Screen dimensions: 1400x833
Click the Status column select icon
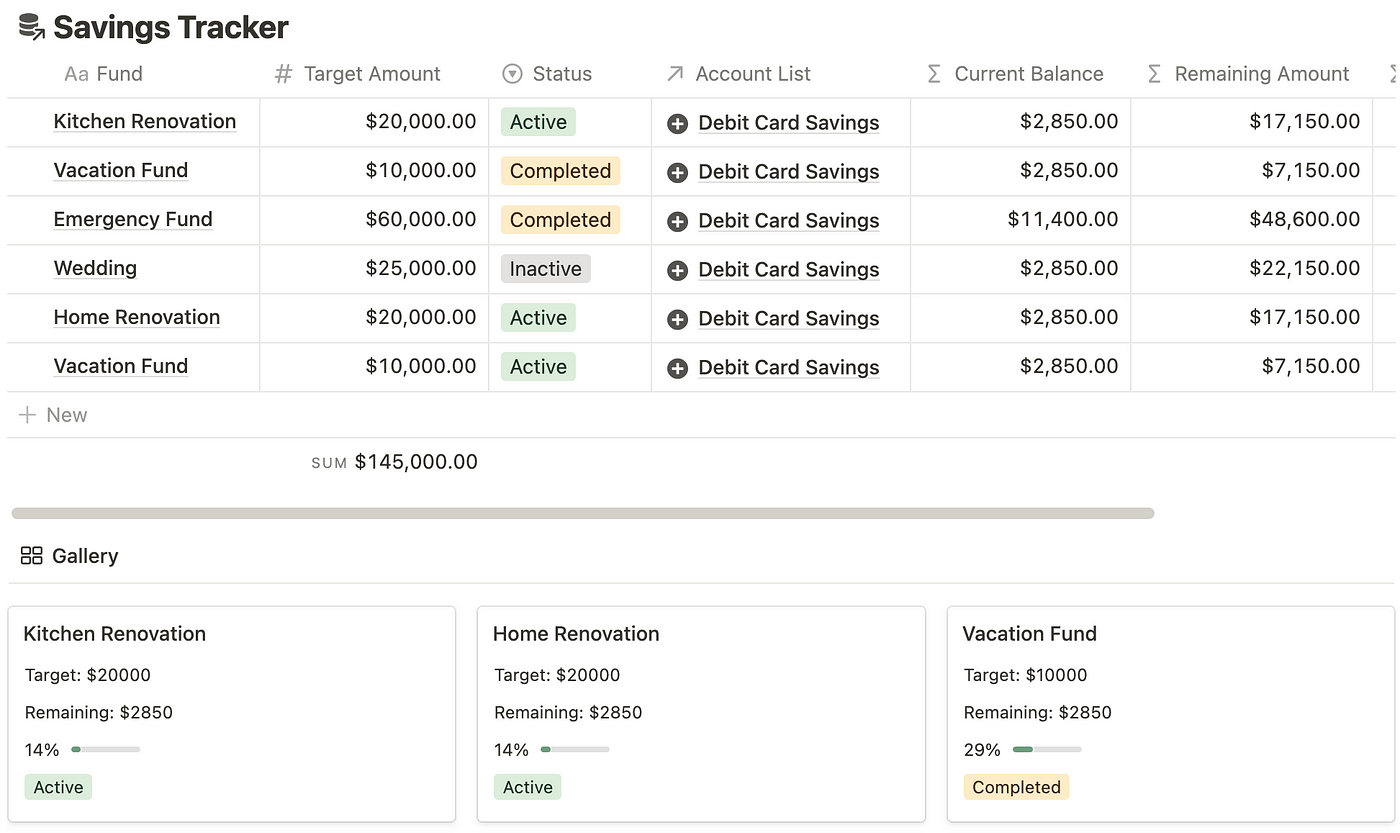512,74
